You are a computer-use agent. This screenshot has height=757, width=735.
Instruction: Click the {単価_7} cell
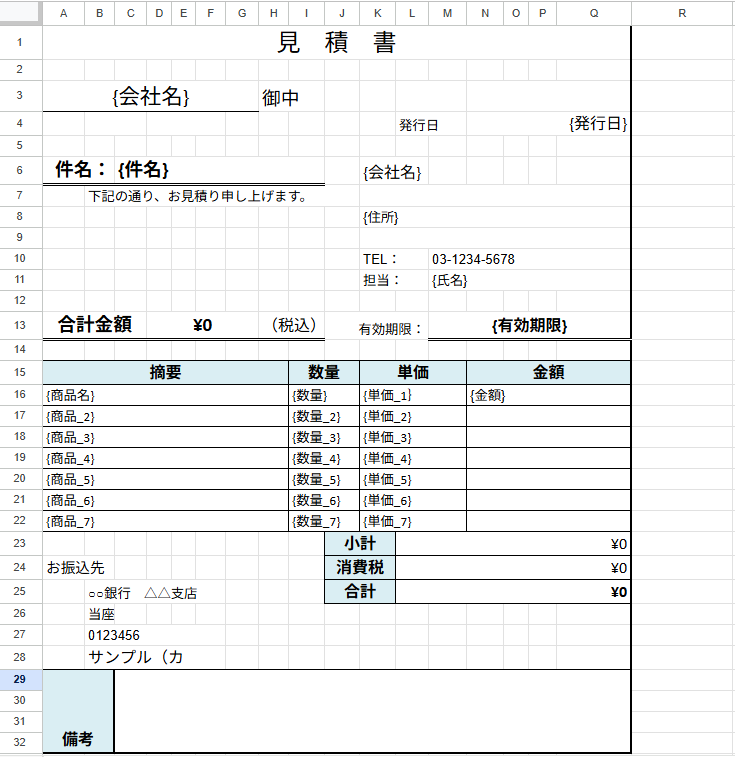point(413,521)
